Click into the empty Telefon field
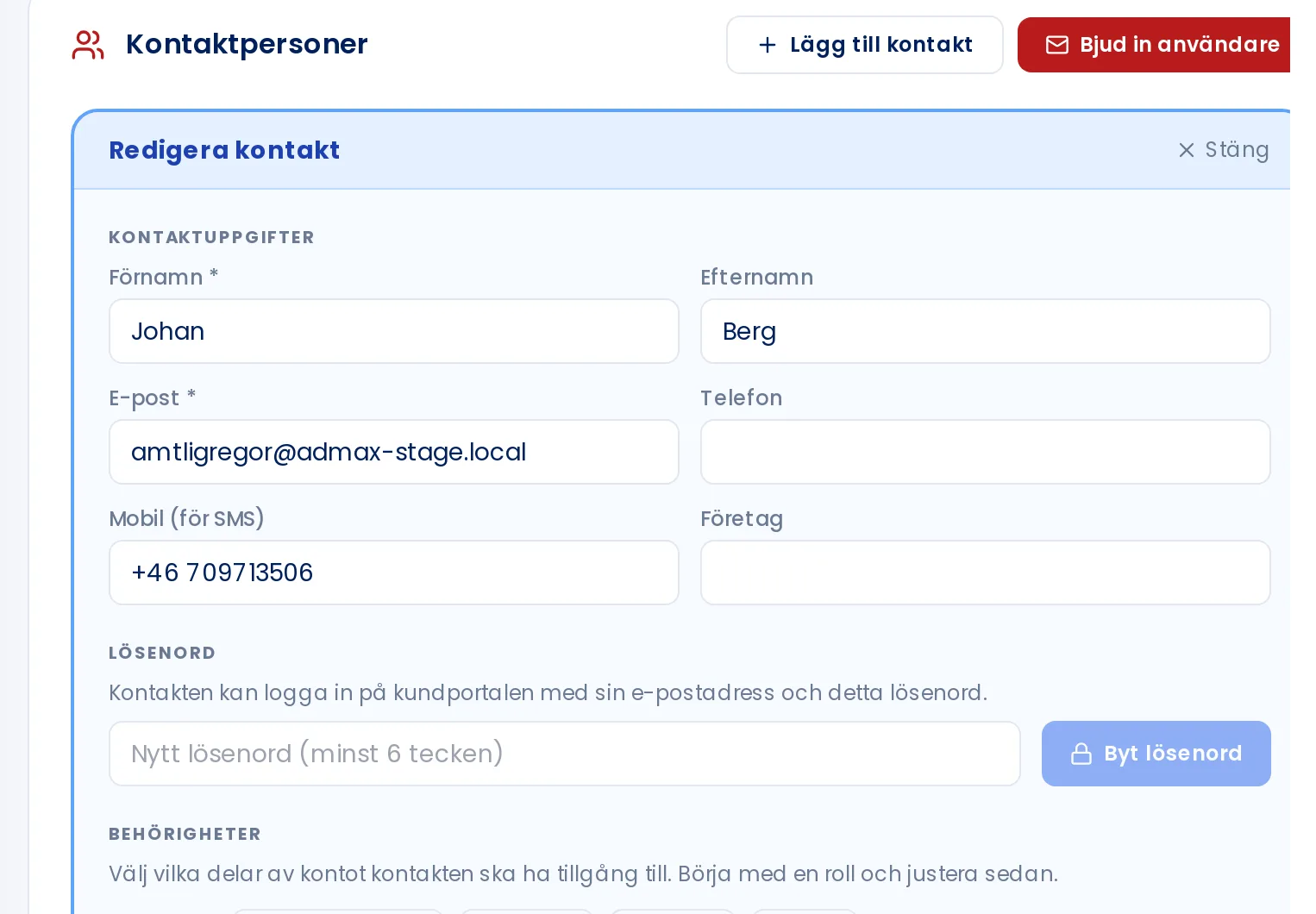The width and height of the screenshot is (1316, 914). pyautogui.click(x=986, y=452)
